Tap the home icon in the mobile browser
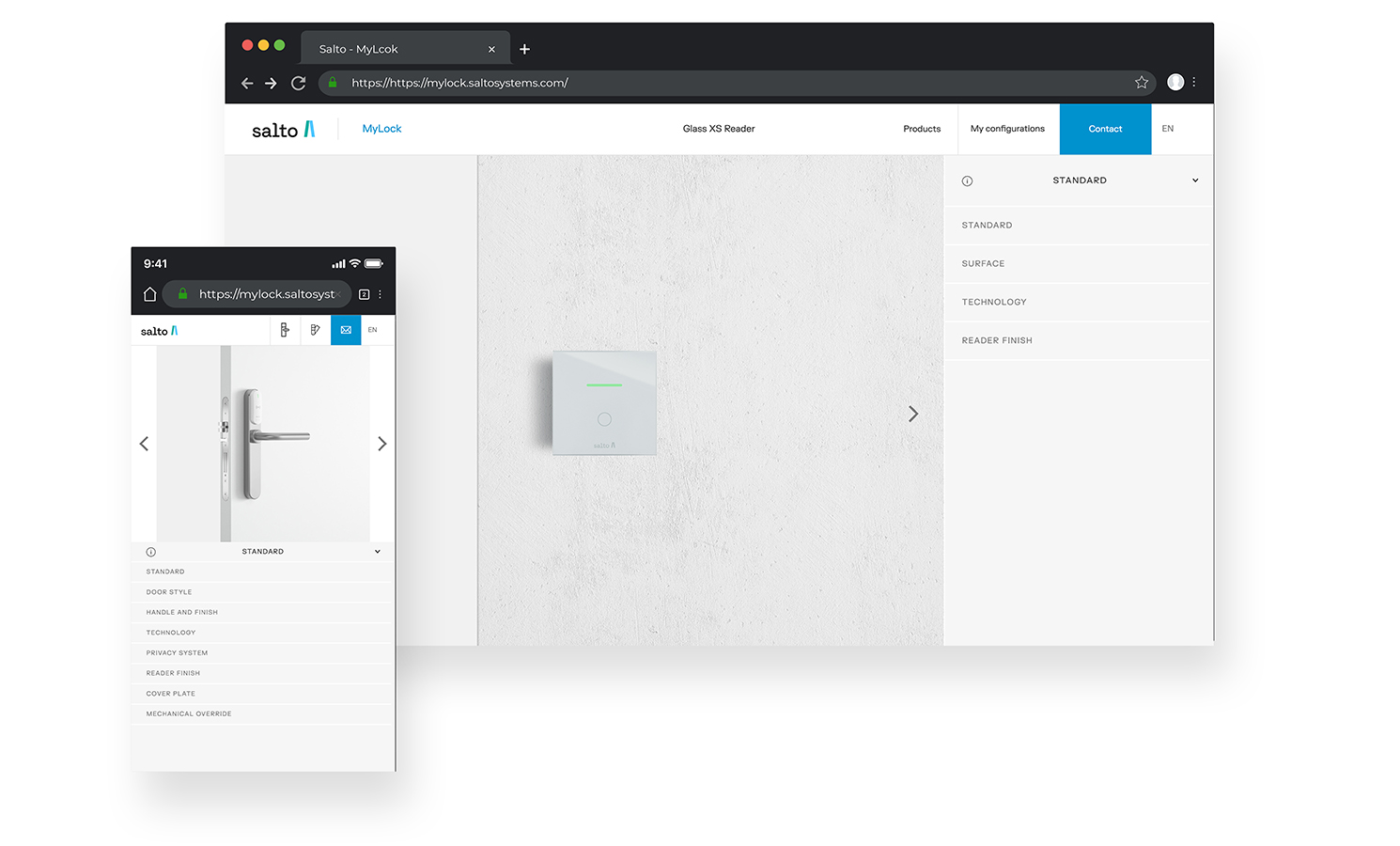This screenshot has height=846, width=1400. (149, 294)
